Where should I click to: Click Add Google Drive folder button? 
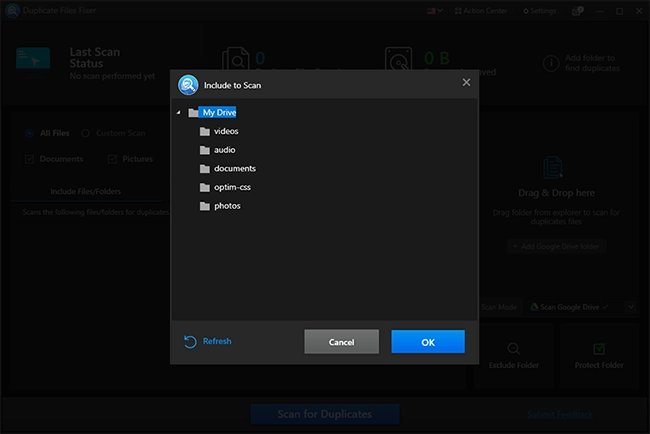click(556, 247)
